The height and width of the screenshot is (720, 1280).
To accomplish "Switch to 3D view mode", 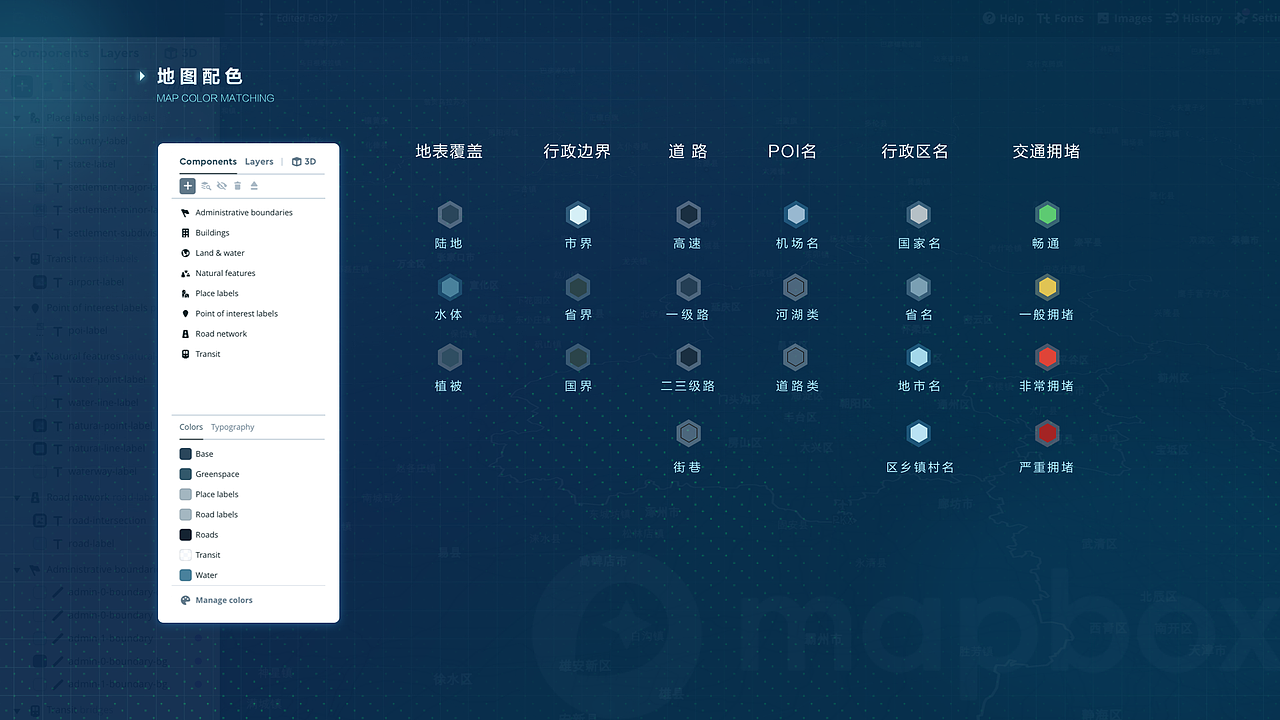I will point(304,161).
